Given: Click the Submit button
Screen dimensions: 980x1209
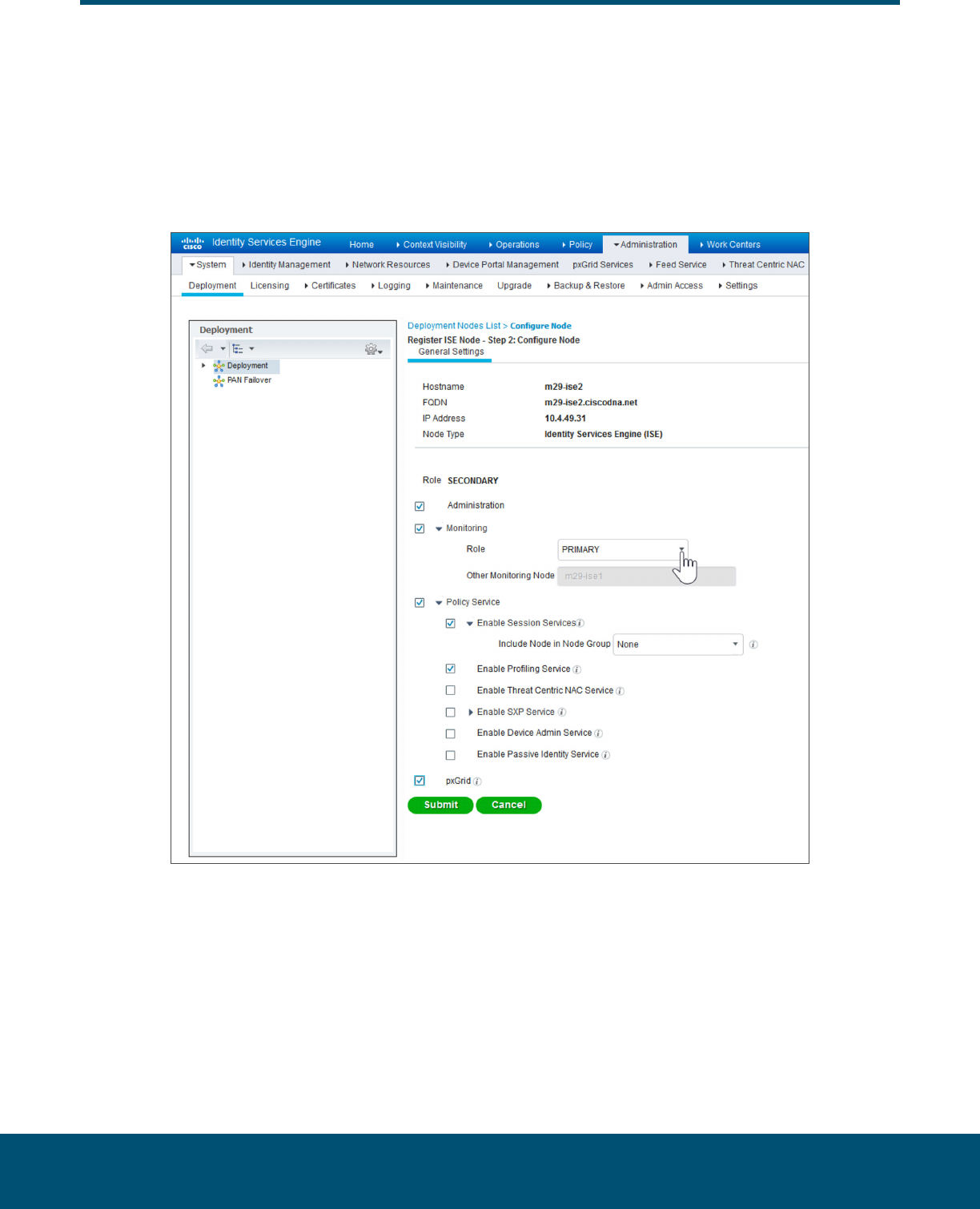Looking at the screenshot, I should (440, 805).
